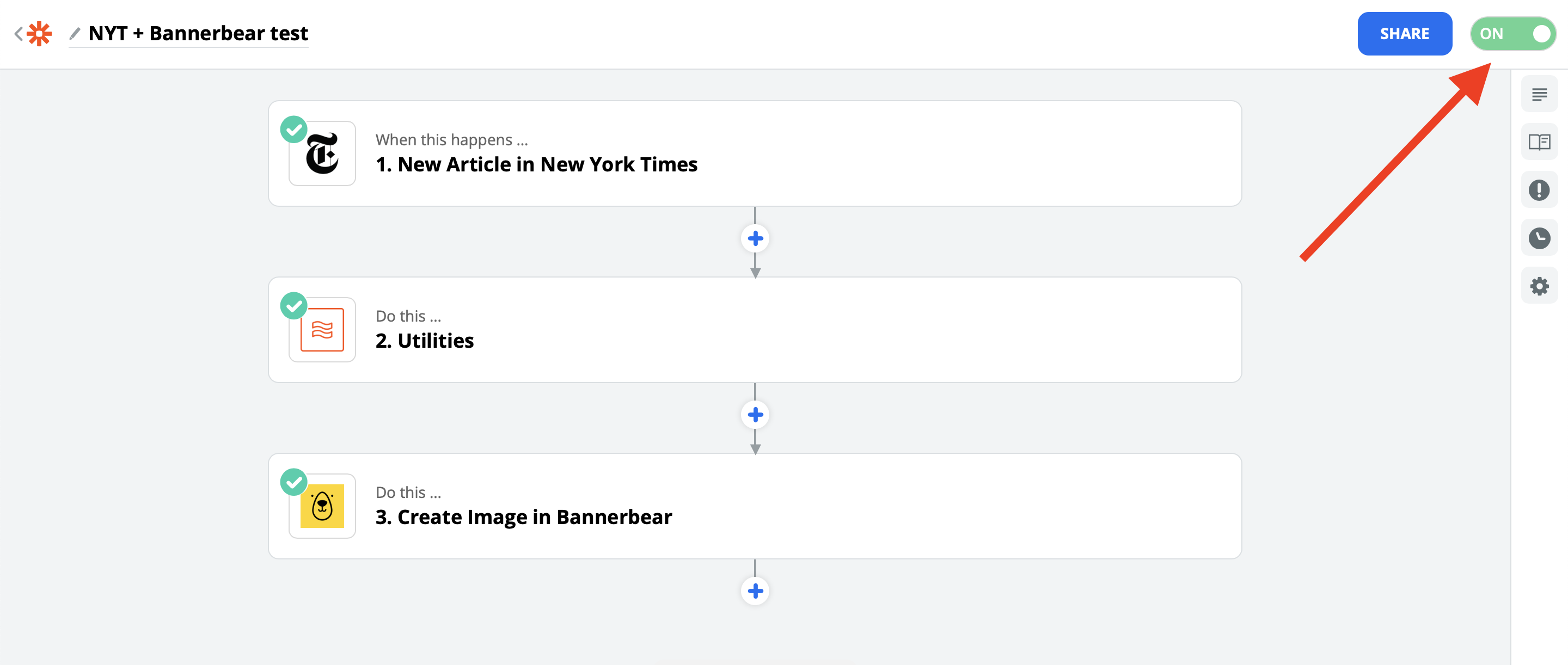
Task: Open the Zap description notes icon
Action: point(1539,94)
